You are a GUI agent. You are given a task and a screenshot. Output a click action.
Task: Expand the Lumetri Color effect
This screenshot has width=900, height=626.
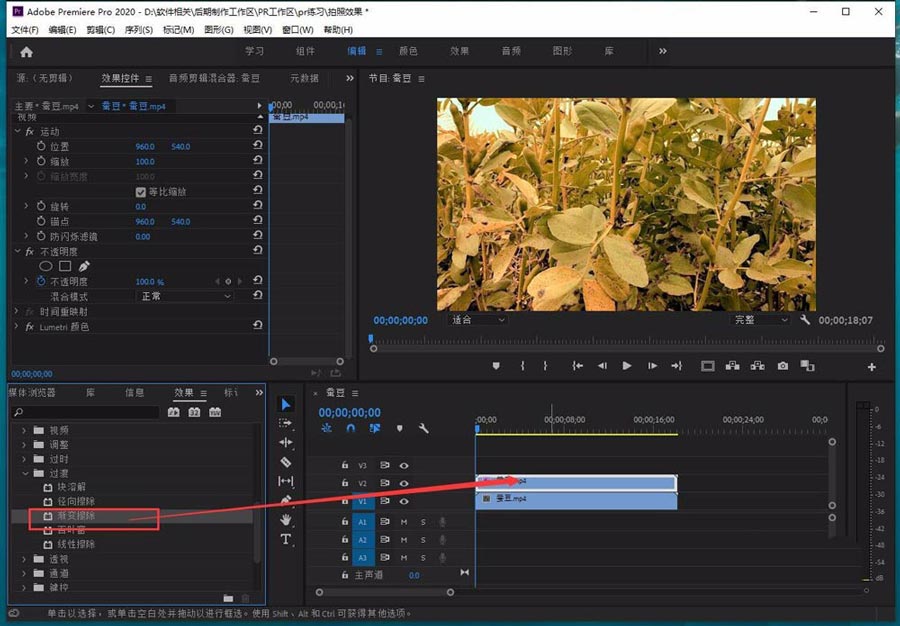pos(16,326)
